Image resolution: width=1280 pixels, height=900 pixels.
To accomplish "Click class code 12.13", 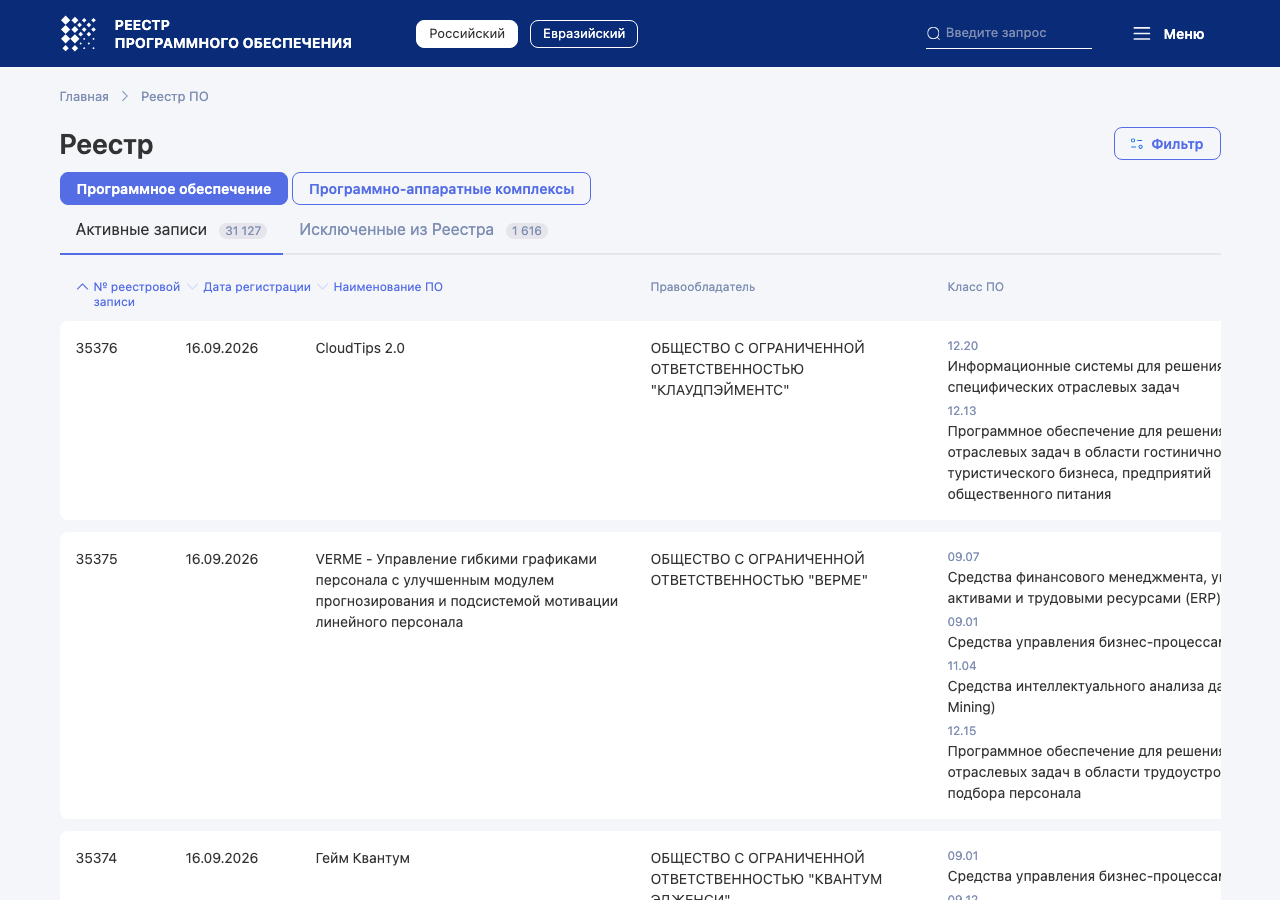I will pyautogui.click(x=962, y=411).
